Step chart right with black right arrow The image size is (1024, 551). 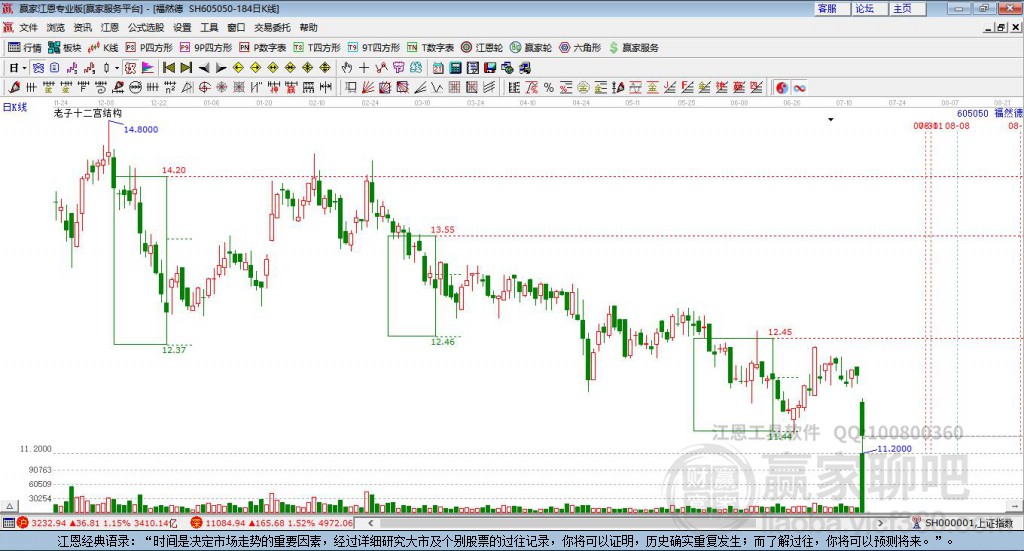[x=221, y=68]
